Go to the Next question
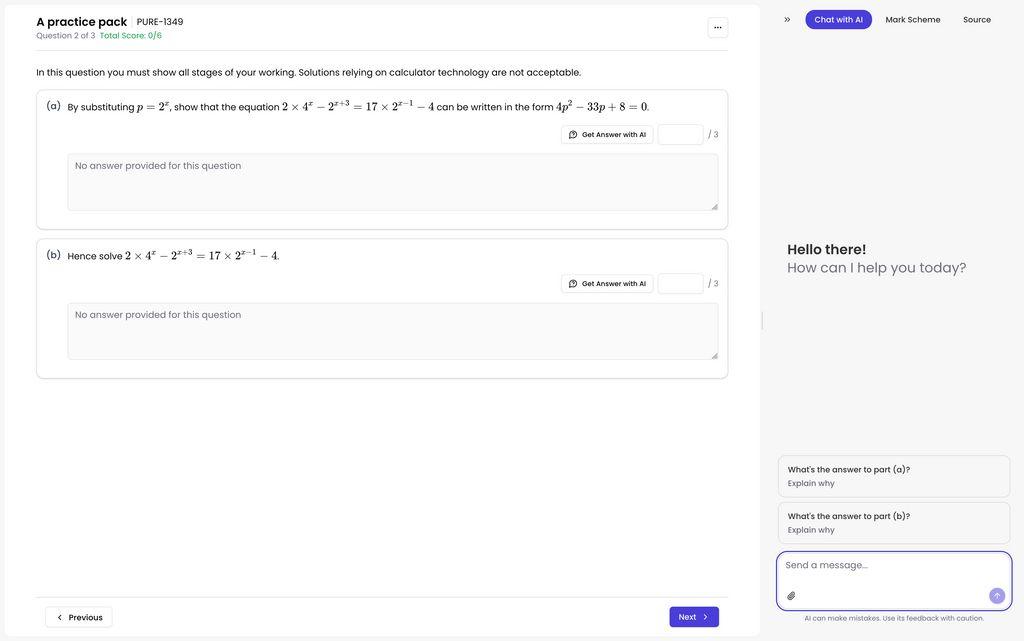The image size is (1024, 641). [x=694, y=617]
